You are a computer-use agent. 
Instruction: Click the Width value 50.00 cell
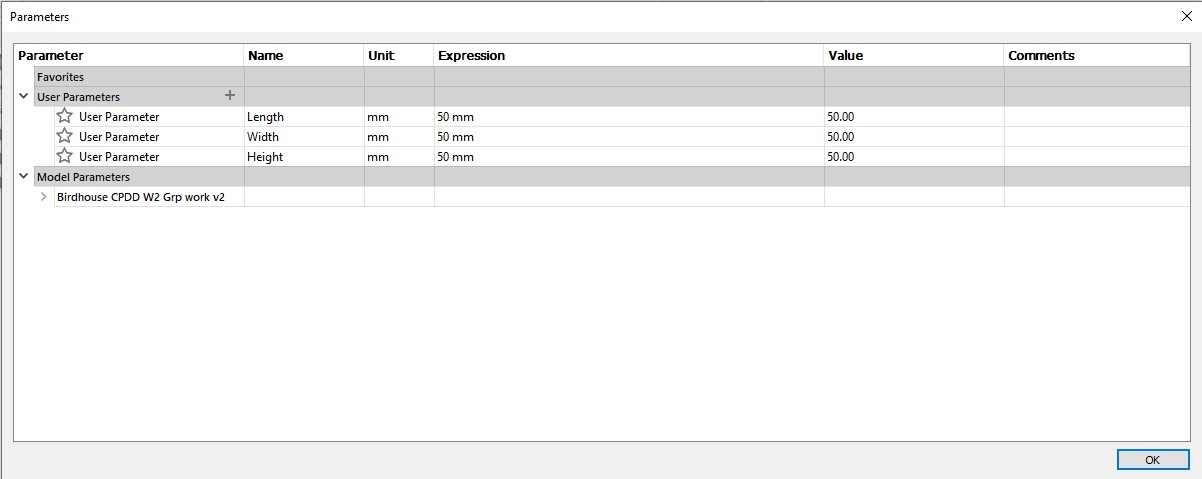(914, 136)
